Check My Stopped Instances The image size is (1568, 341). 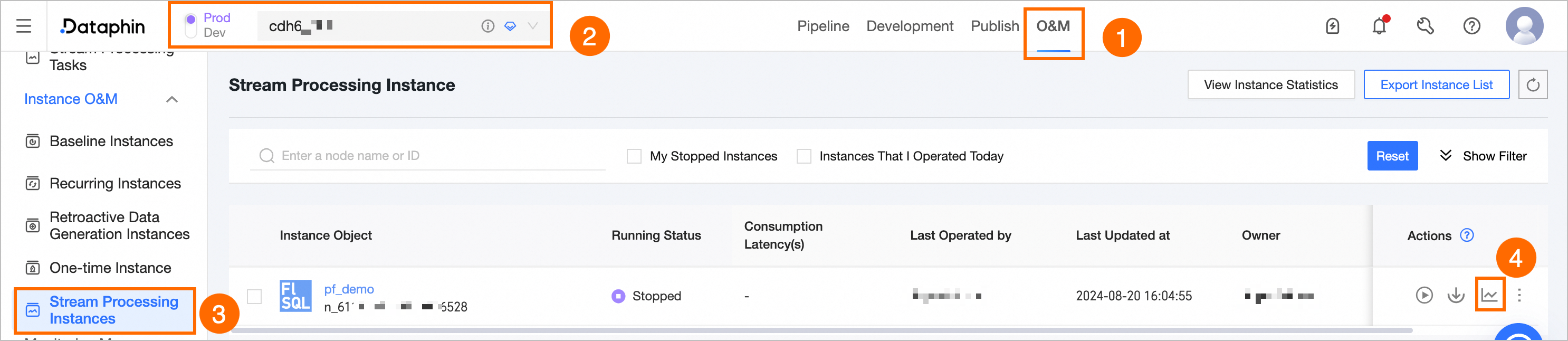click(634, 156)
